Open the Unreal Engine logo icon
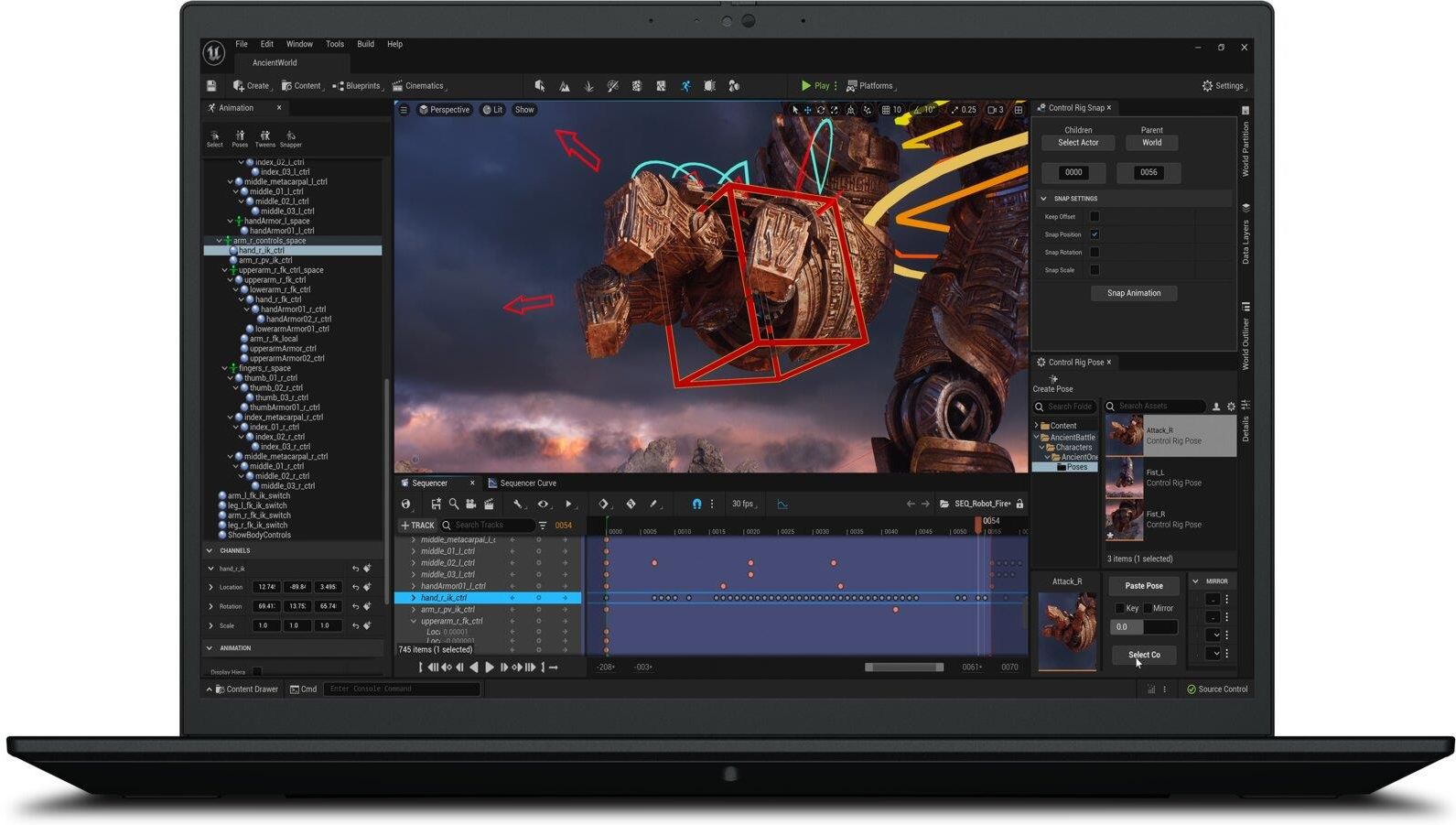Image resolution: width=1456 pixels, height=825 pixels. pyautogui.click(x=214, y=53)
